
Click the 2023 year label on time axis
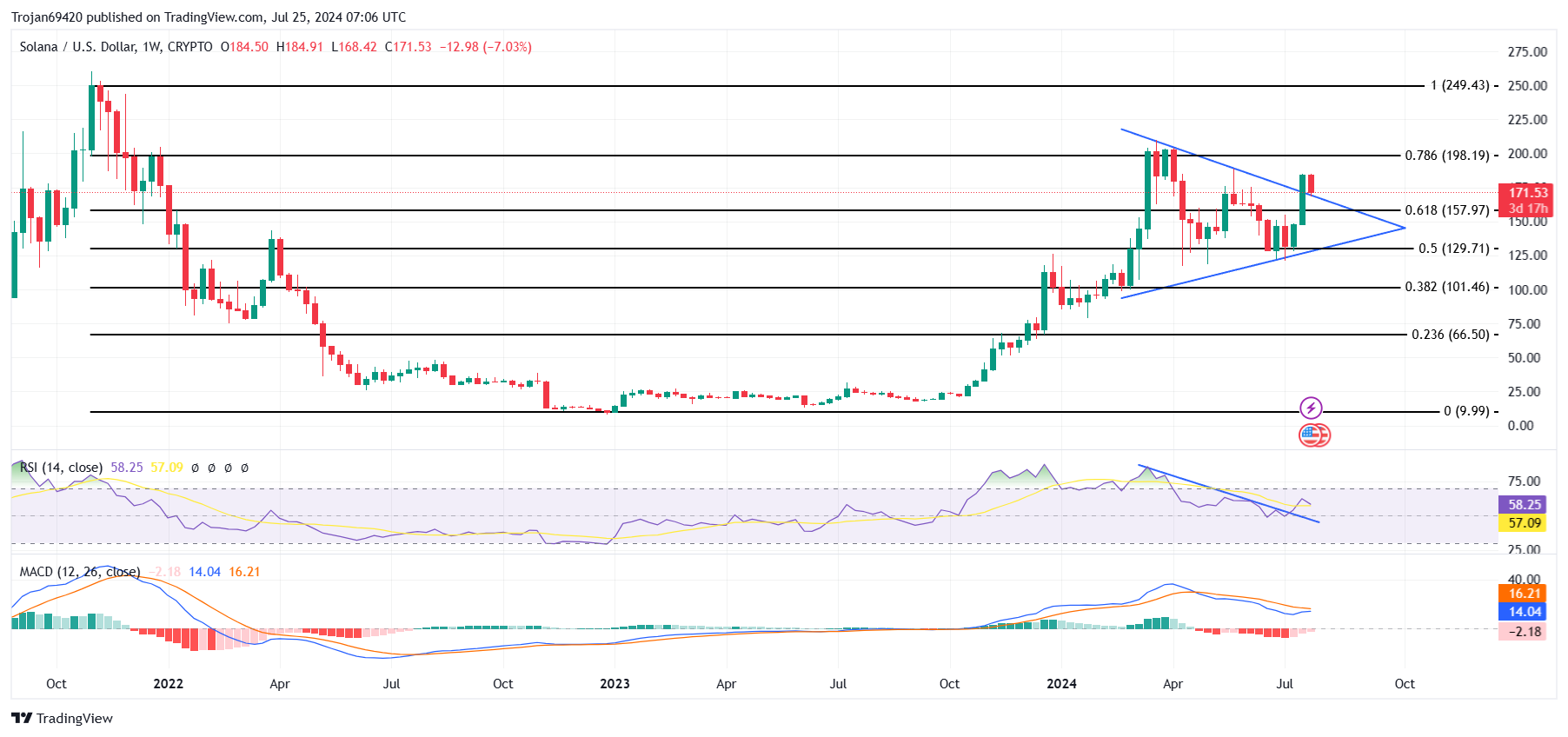615,684
